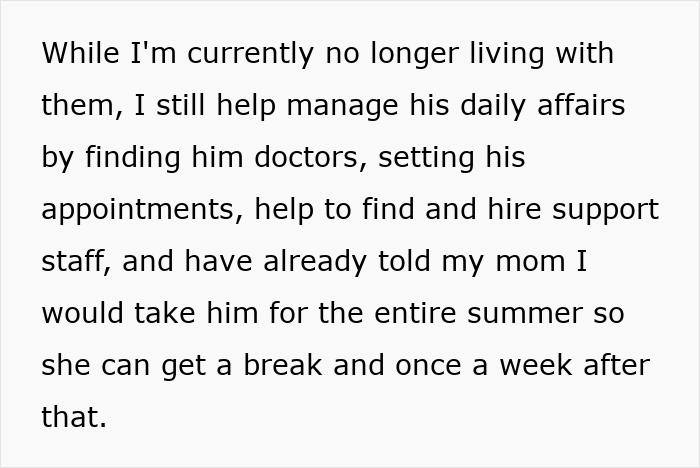
Task: Click the word "staff" at line start
Action: 72,261
